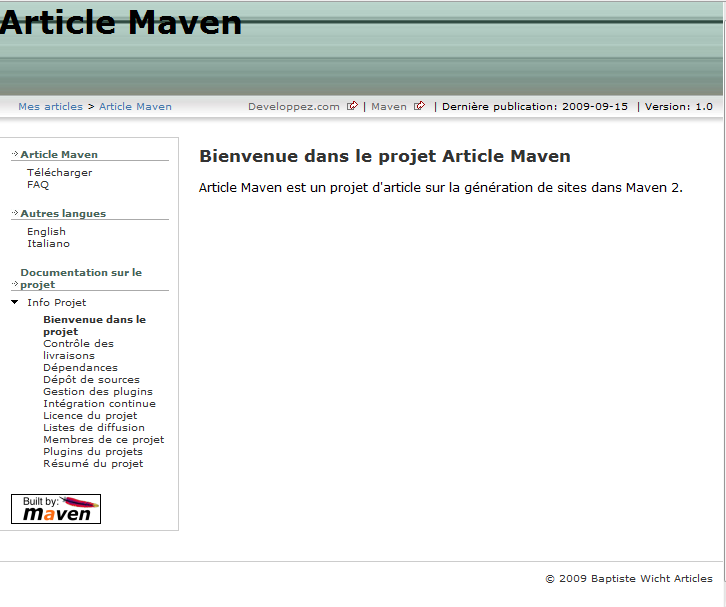Open the Maven link in top bar
The height and width of the screenshot is (607, 726).
[x=389, y=106]
